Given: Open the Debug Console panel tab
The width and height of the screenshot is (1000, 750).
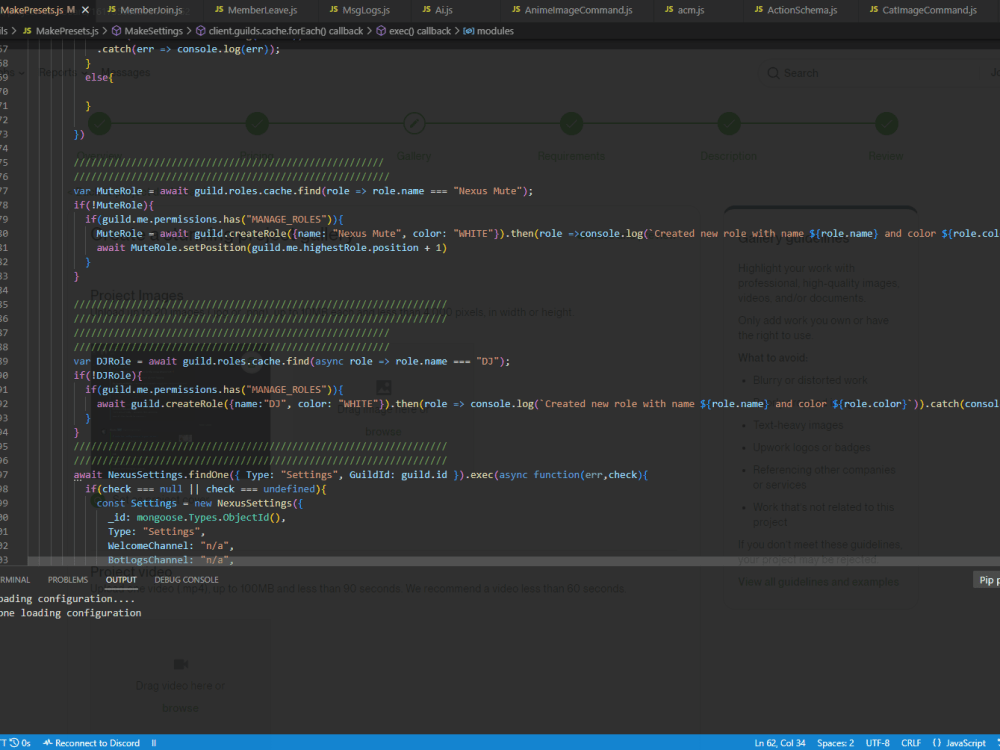Looking at the screenshot, I should [x=186, y=579].
